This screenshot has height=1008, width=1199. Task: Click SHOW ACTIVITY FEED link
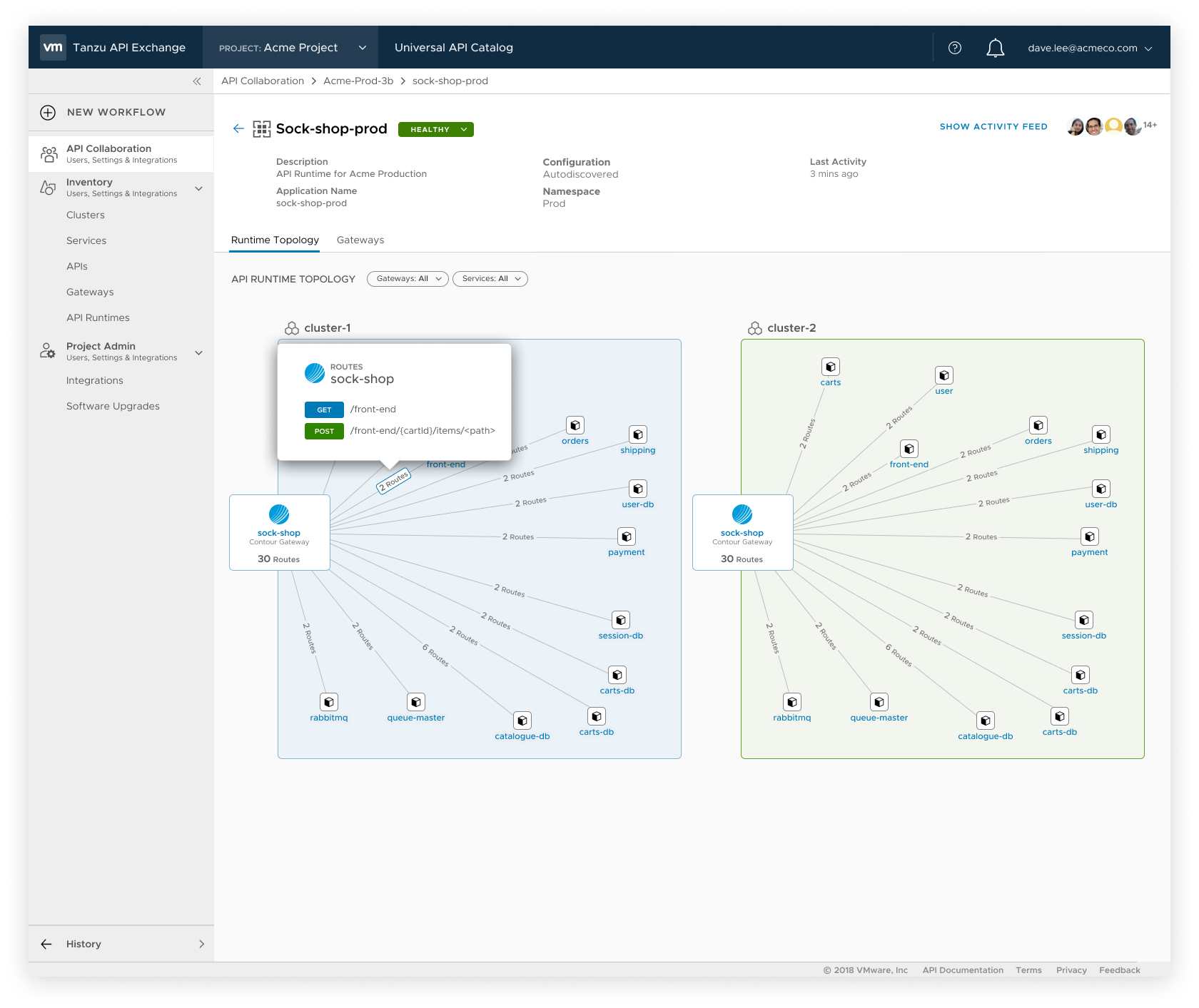(993, 126)
